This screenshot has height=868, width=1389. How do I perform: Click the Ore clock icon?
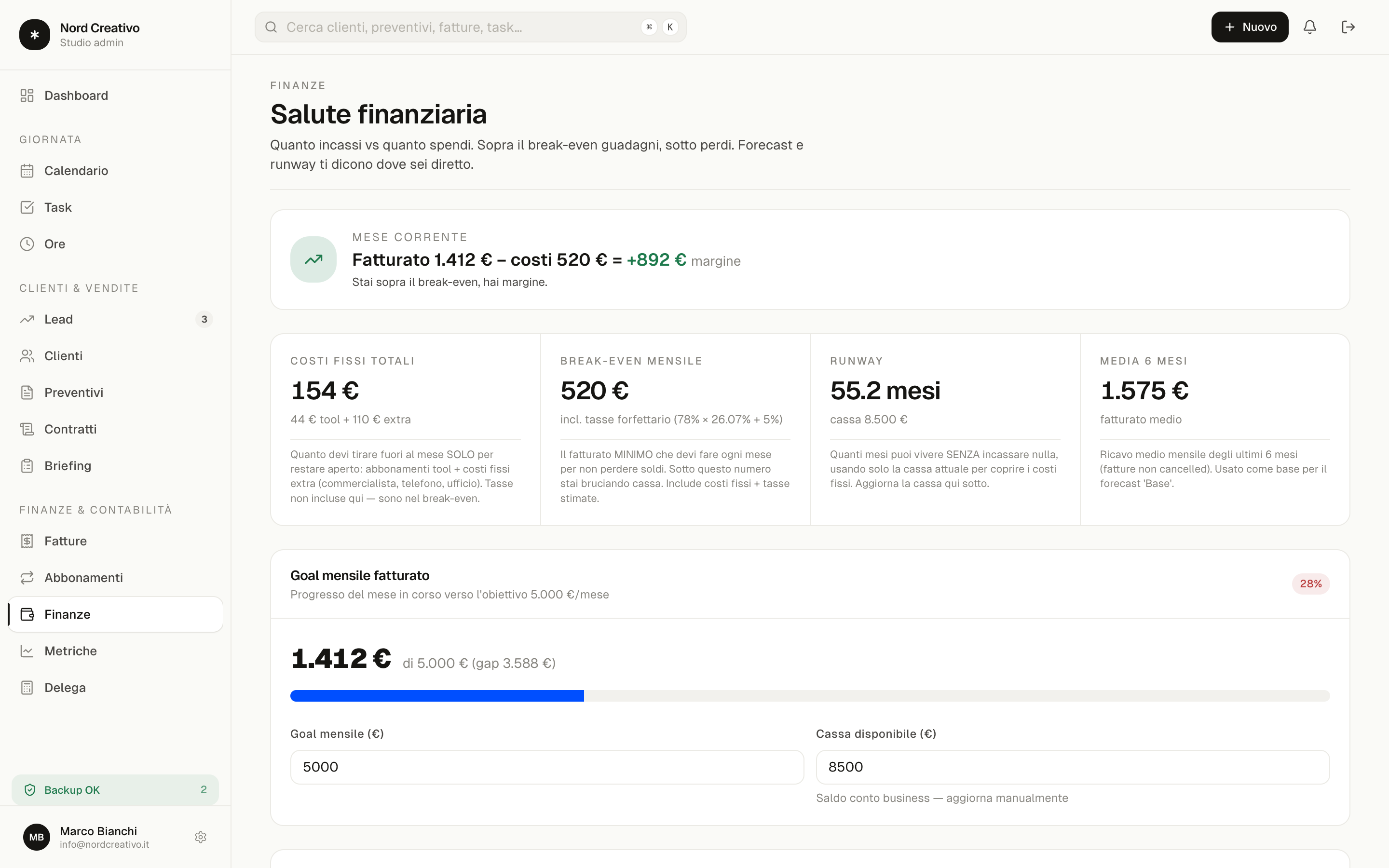pos(27,244)
